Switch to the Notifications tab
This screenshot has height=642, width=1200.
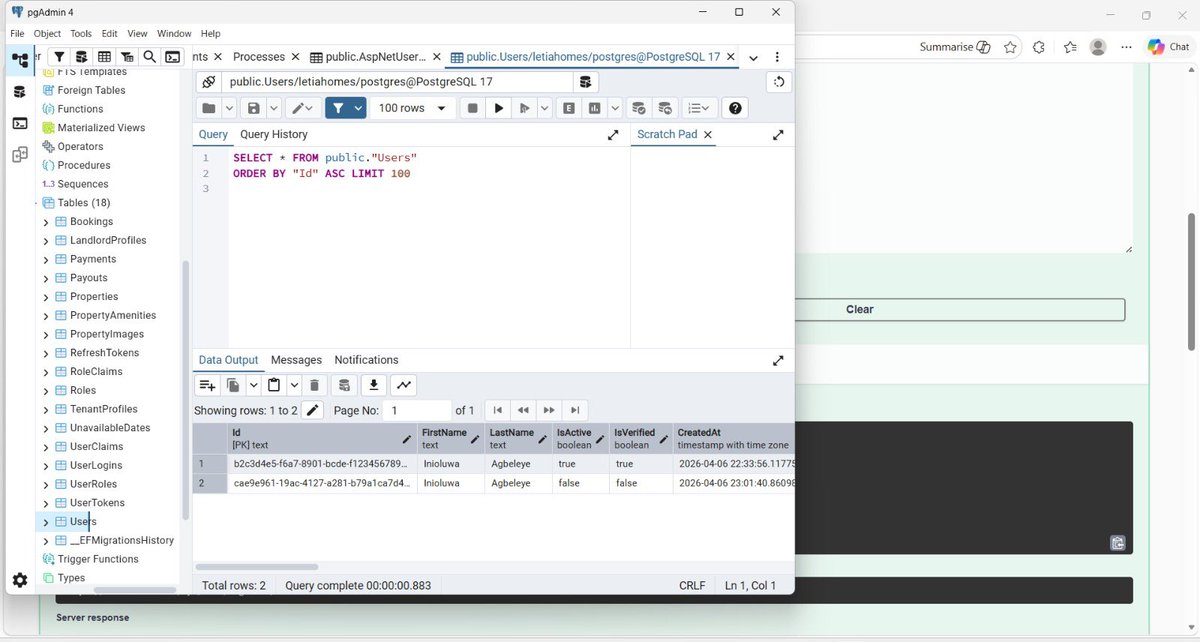point(366,360)
